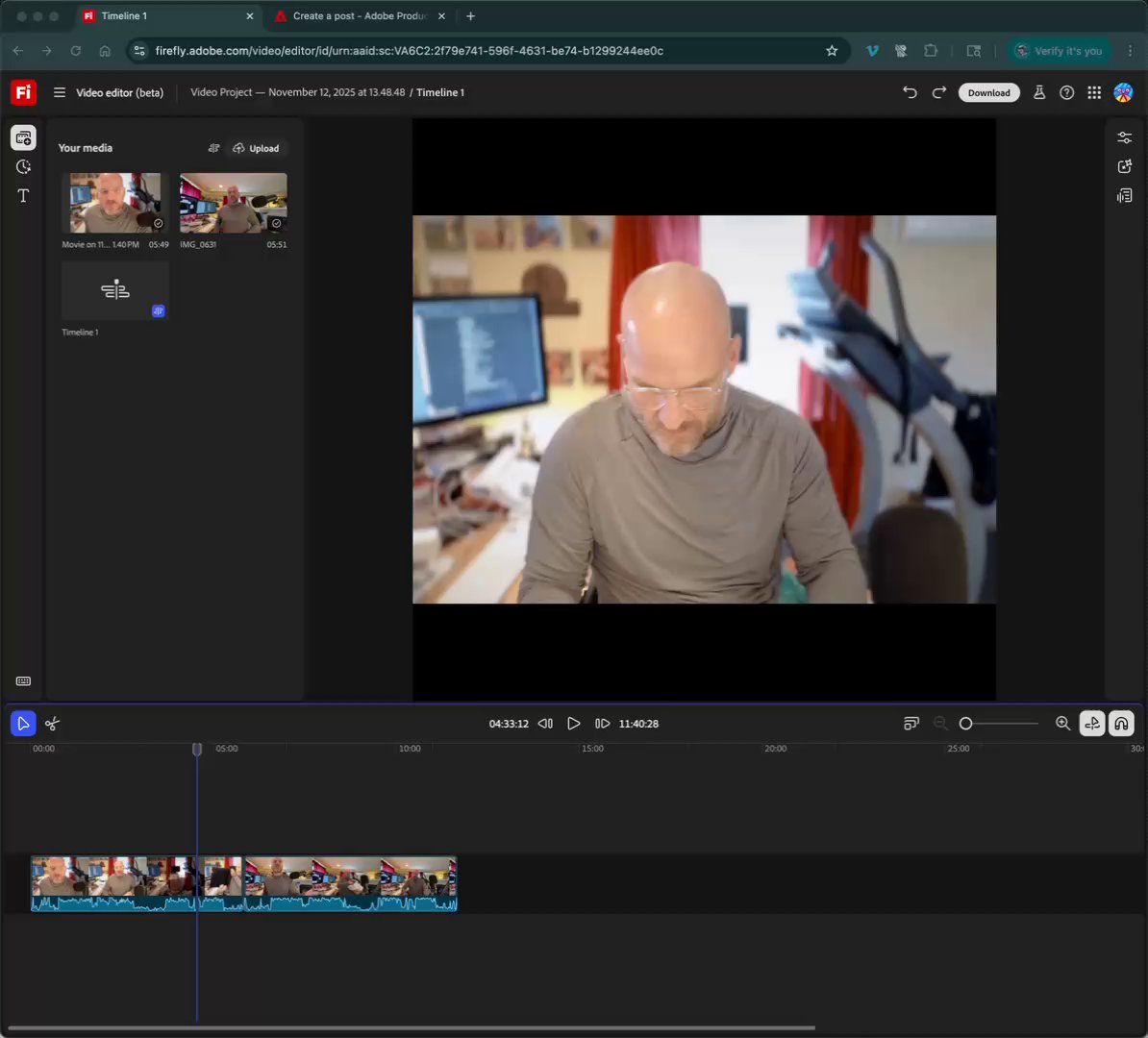Screen dimensions: 1148x1038
Task: Switch to the Timeline 1 browser tab
Action: [167, 16]
